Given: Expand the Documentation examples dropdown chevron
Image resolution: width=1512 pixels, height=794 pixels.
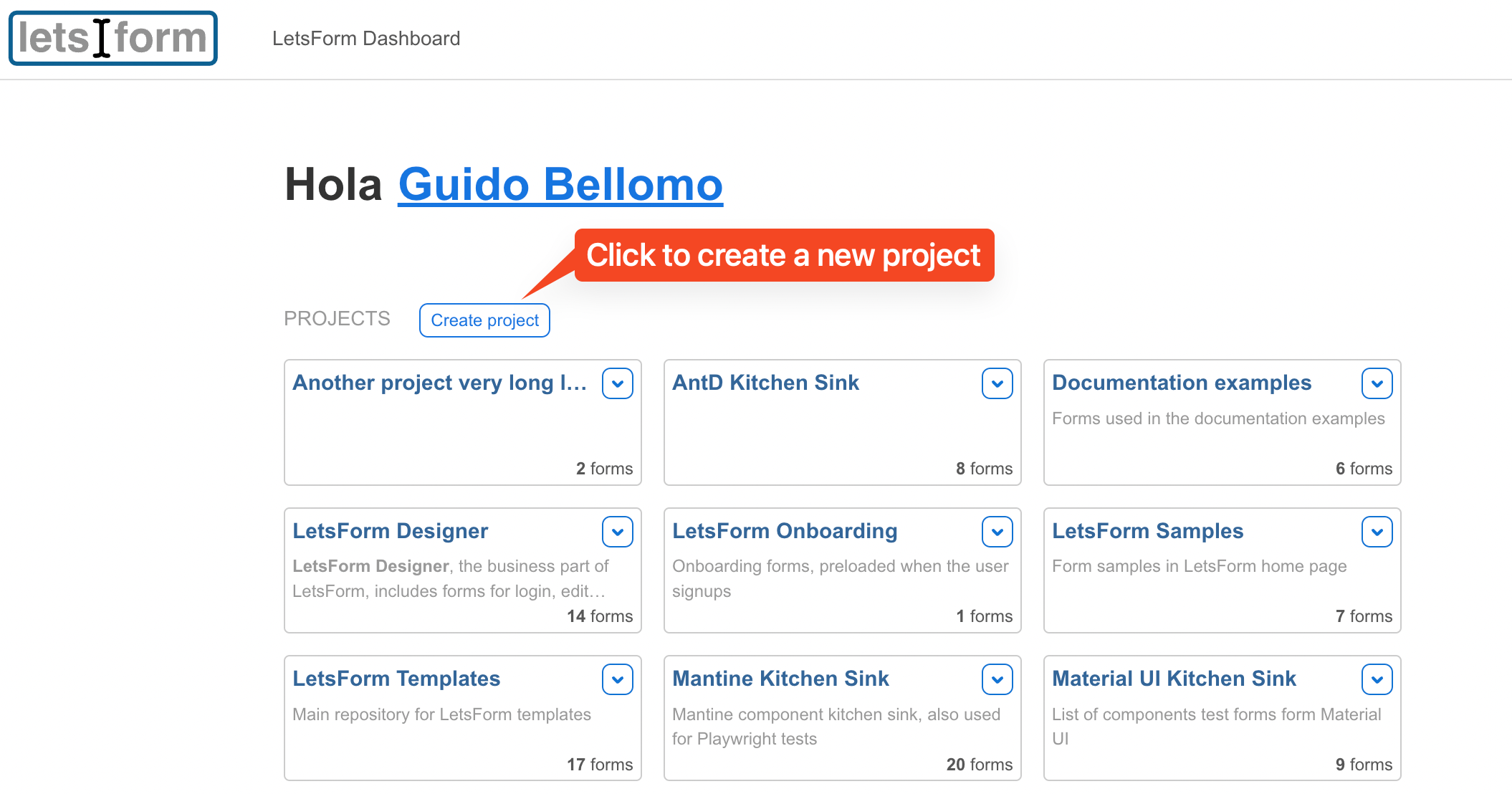Looking at the screenshot, I should pyautogui.click(x=1377, y=383).
